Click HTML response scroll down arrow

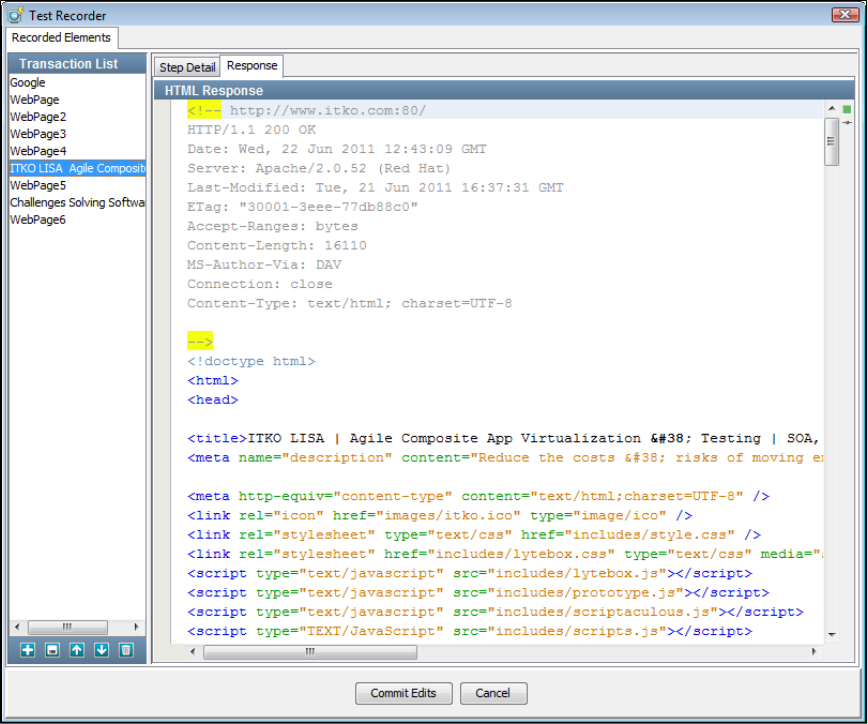tap(831, 634)
